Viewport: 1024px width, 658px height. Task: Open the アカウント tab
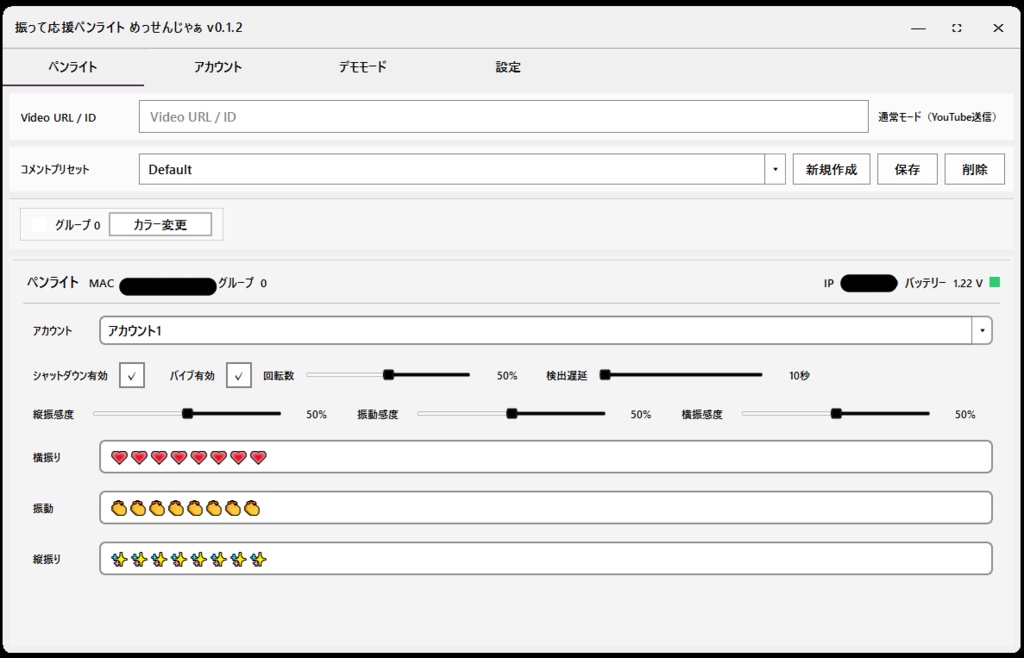click(218, 67)
